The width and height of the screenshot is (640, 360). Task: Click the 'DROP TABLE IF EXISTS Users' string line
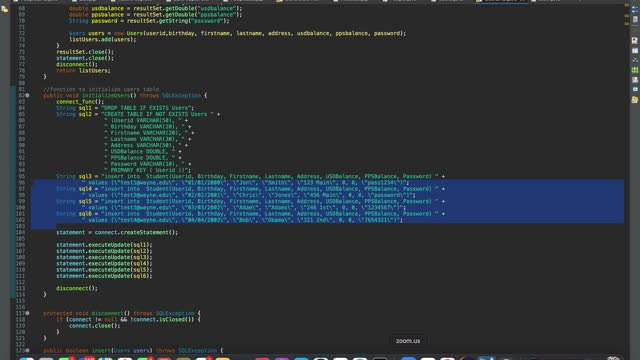(x=125, y=108)
